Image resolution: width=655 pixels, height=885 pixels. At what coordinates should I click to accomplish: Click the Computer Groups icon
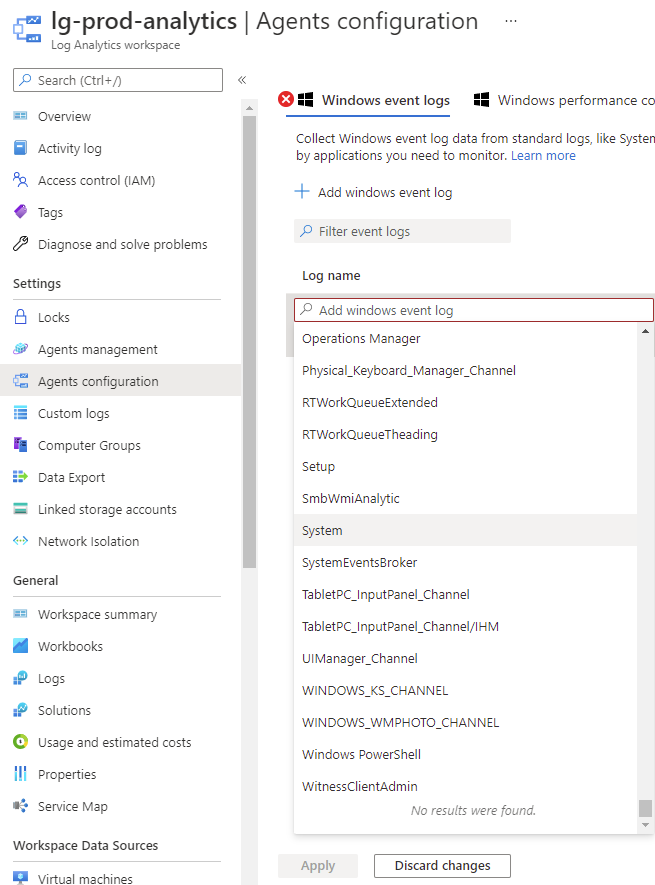pos(20,445)
